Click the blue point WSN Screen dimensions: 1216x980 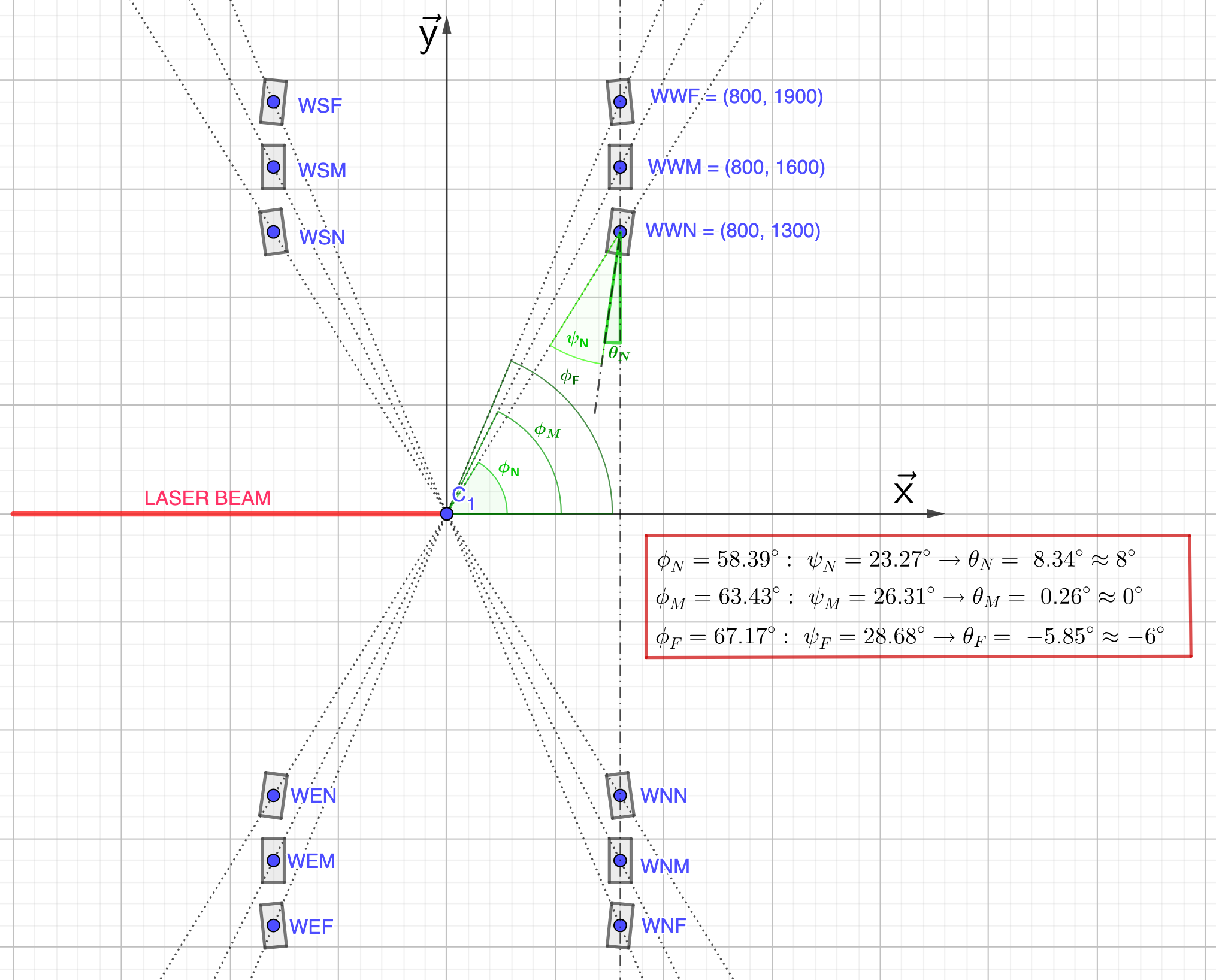(x=273, y=232)
